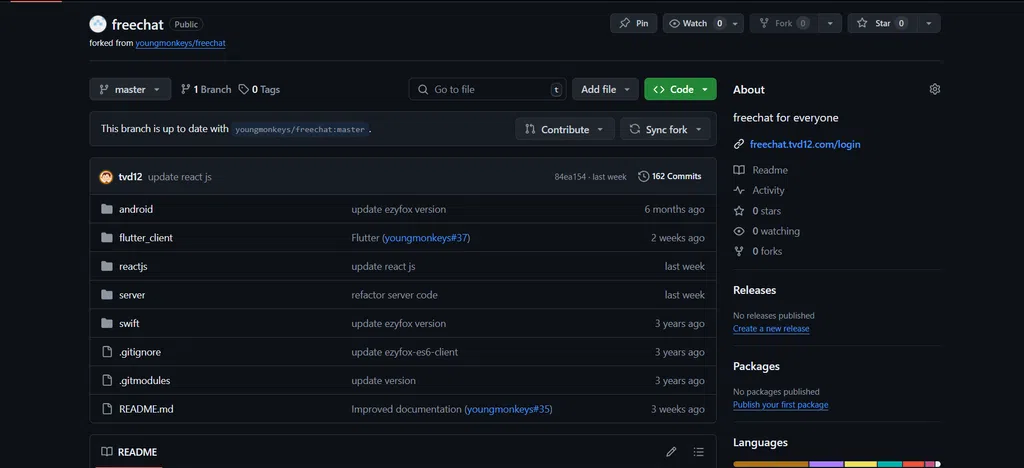Open the 162 Commits history
1024x468 pixels.
669,176
